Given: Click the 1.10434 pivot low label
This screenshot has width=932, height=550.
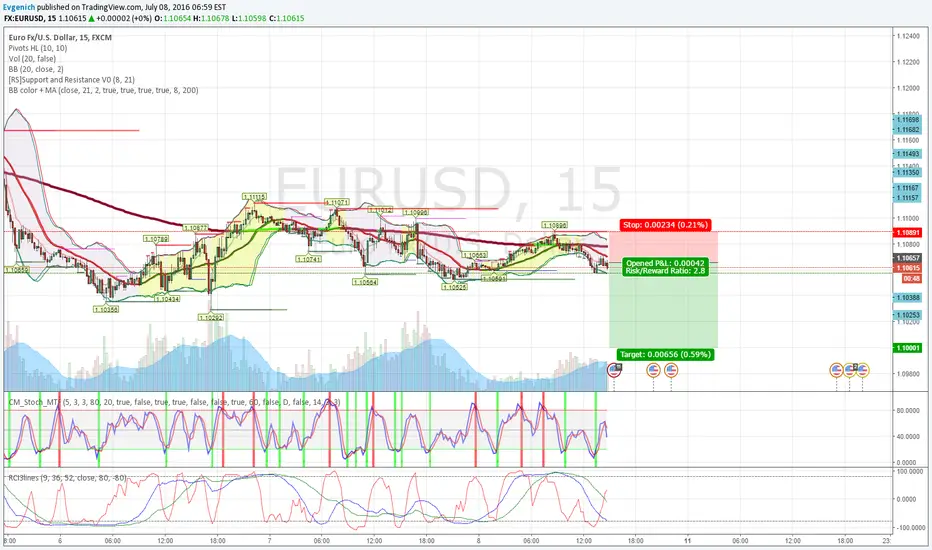Looking at the screenshot, I should (x=167, y=299).
